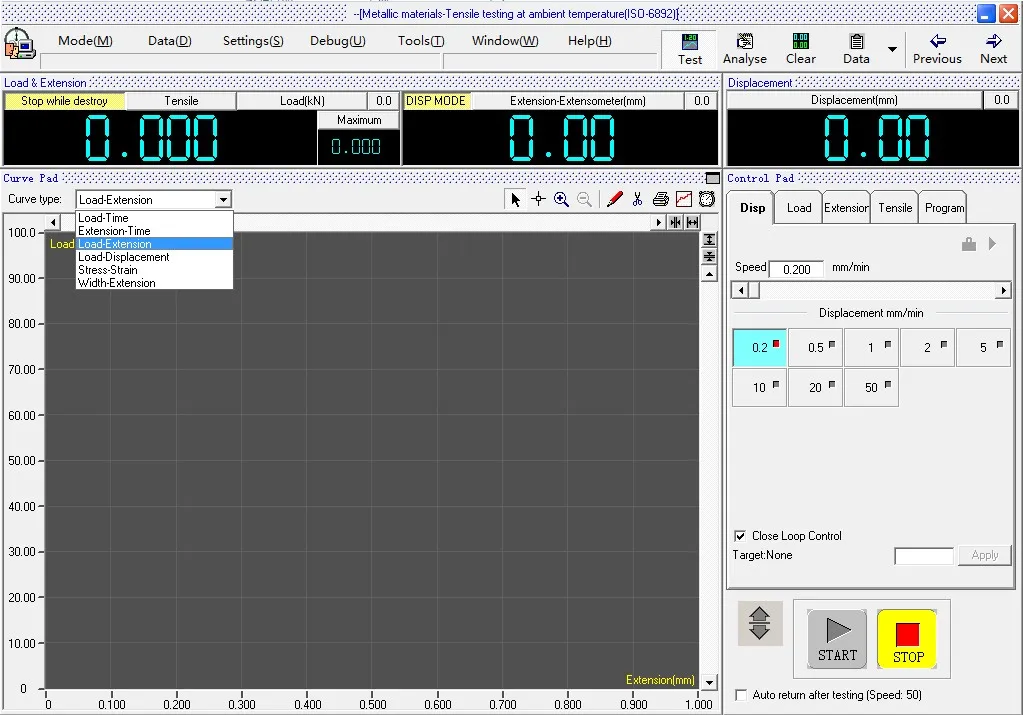Select the 0.5 mm/min speed preset

point(815,347)
